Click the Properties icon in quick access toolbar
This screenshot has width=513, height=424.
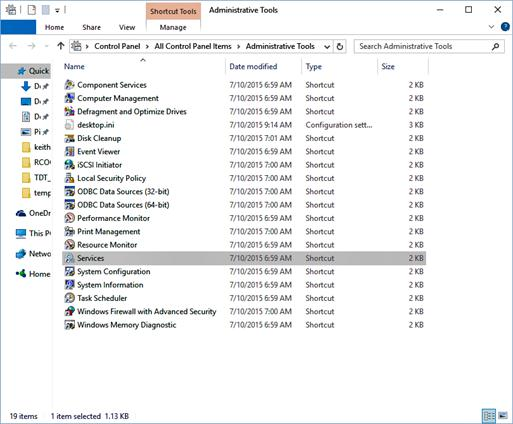32,10
